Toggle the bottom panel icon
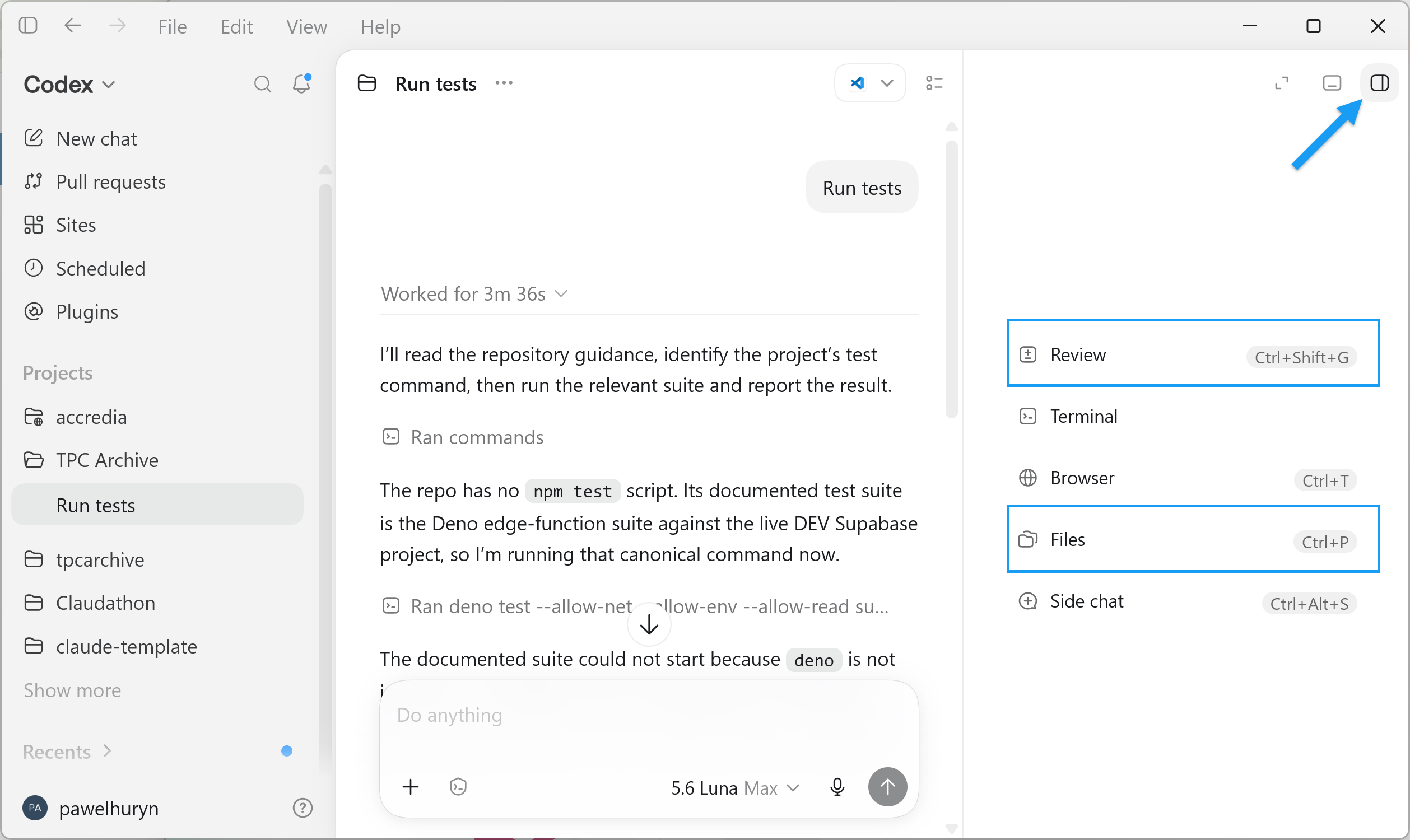This screenshot has height=840, width=1410. pos(1332,83)
